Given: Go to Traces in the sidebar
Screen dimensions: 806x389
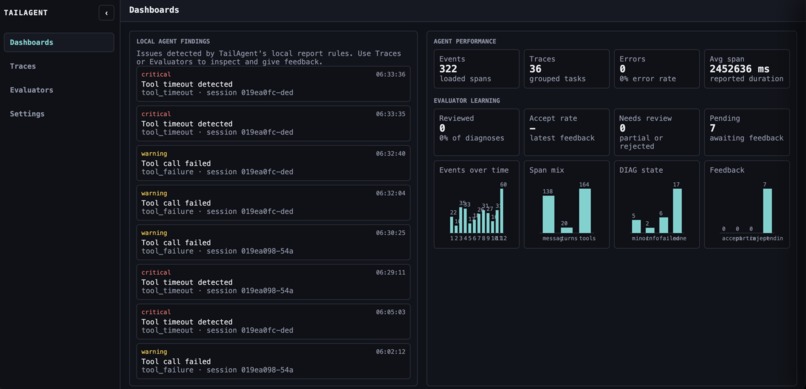Looking at the screenshot, I should (x=59, y=66).
